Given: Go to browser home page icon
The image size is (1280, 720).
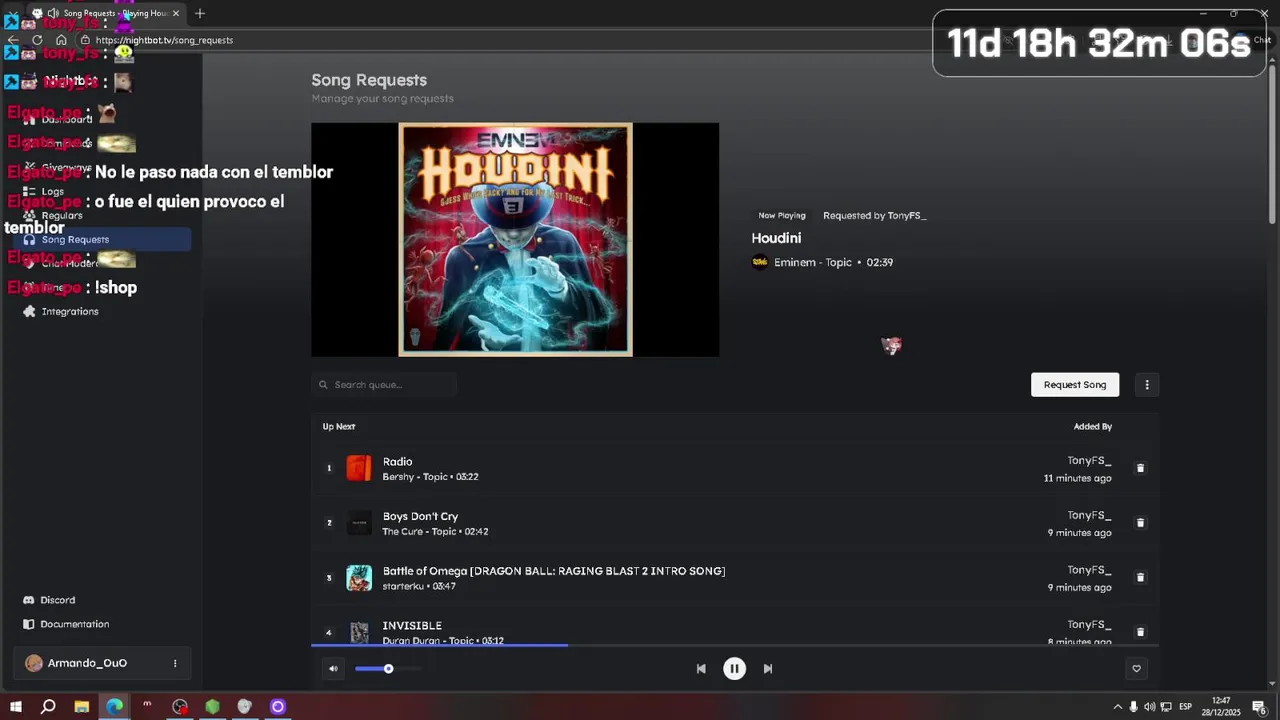Looking at the screenshot, I should pyautogui.click(x=61, y=40).
